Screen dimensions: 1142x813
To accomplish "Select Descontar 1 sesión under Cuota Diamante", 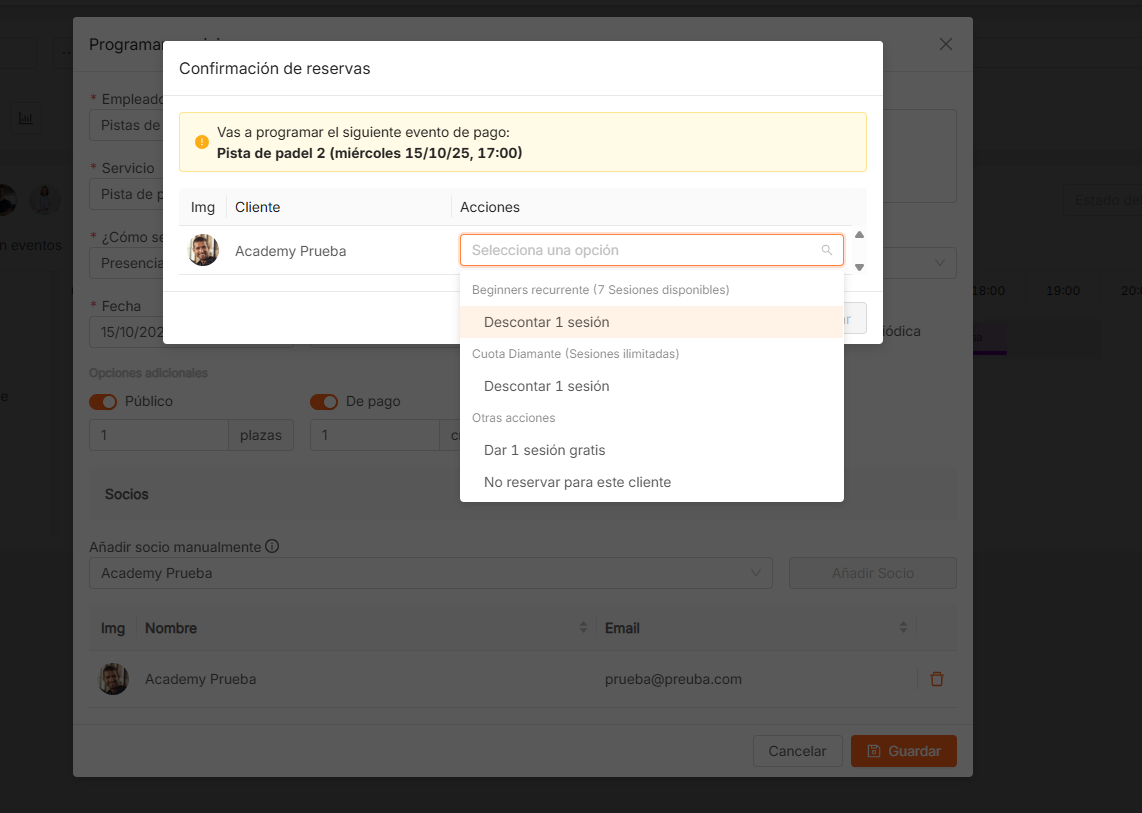I will point(546,386).
